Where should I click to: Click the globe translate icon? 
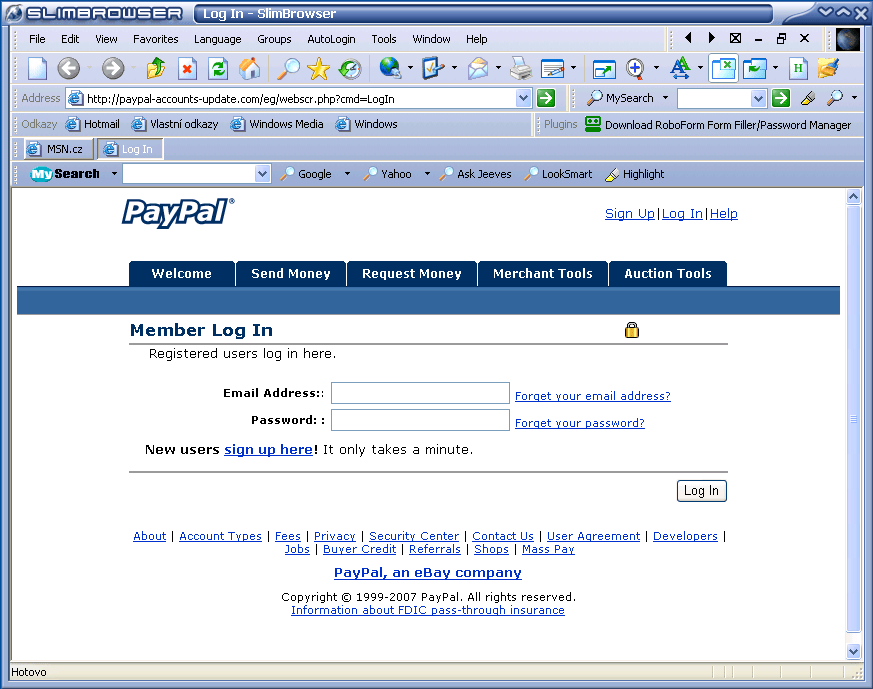pos(390,68)
